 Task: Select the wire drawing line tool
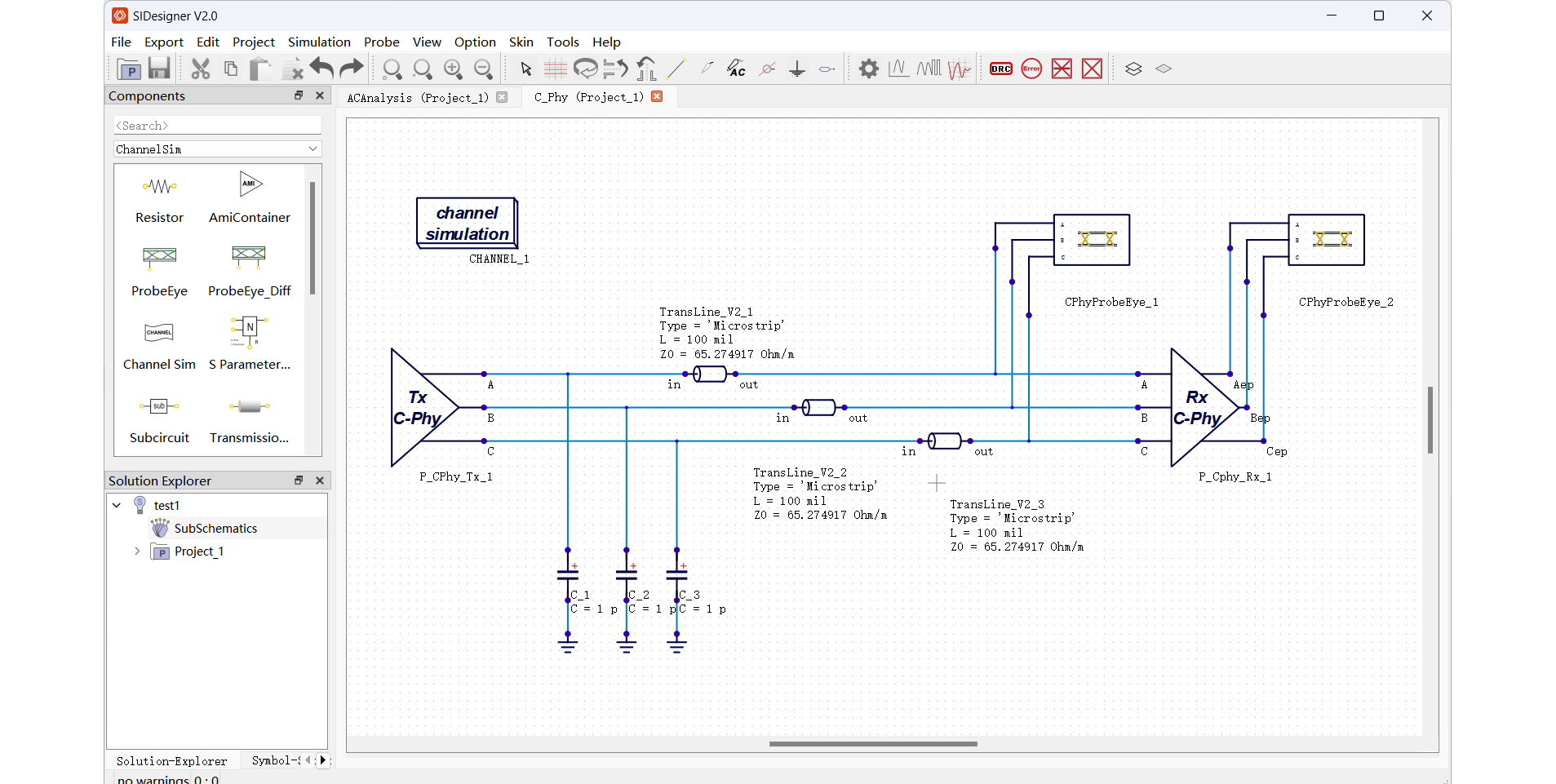click(x=676, y=69)
